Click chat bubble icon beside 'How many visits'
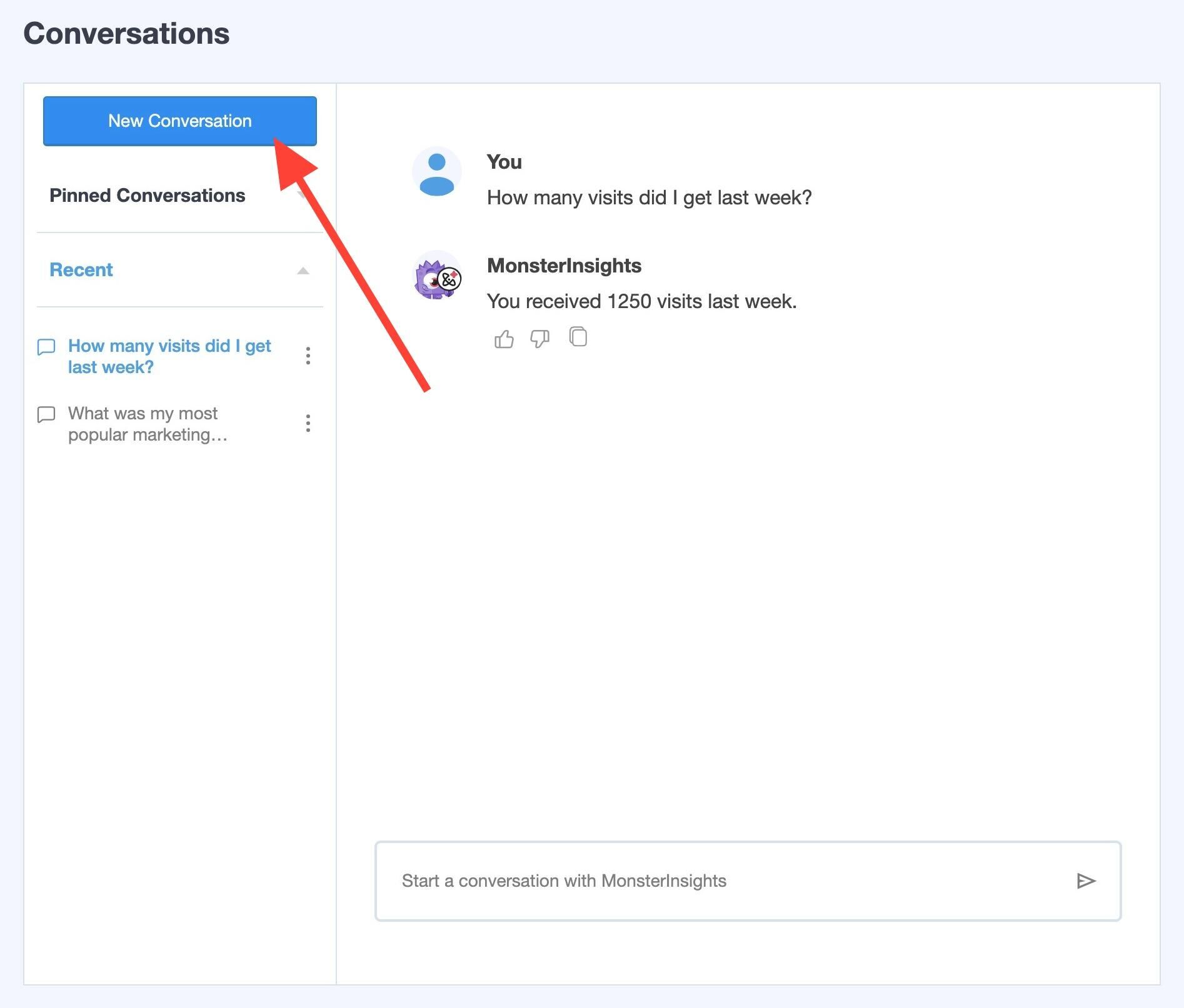 46,347
